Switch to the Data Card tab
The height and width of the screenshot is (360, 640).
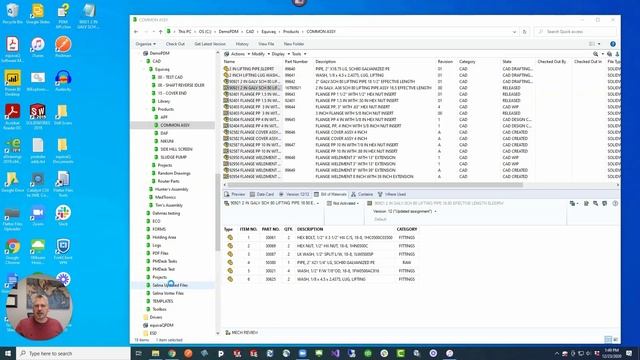click(x=262, y=194)
